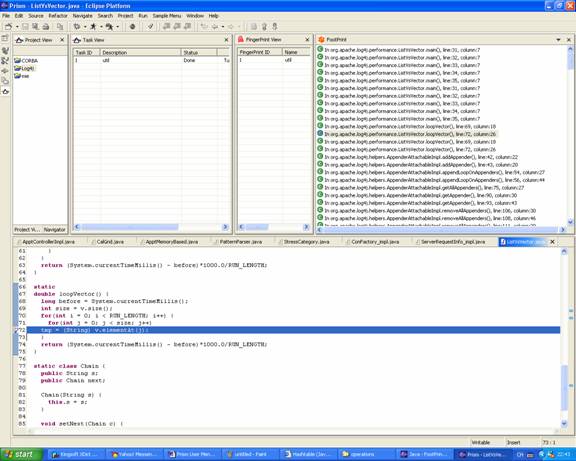Switch to the operations folder taskbar button
This screenshot has width=576, height=461.
[x=366, y=454]
